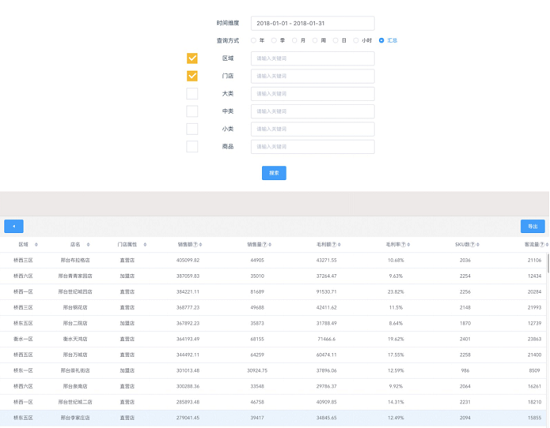Click the help icon beside 销售量 header

tap(265, 245)
